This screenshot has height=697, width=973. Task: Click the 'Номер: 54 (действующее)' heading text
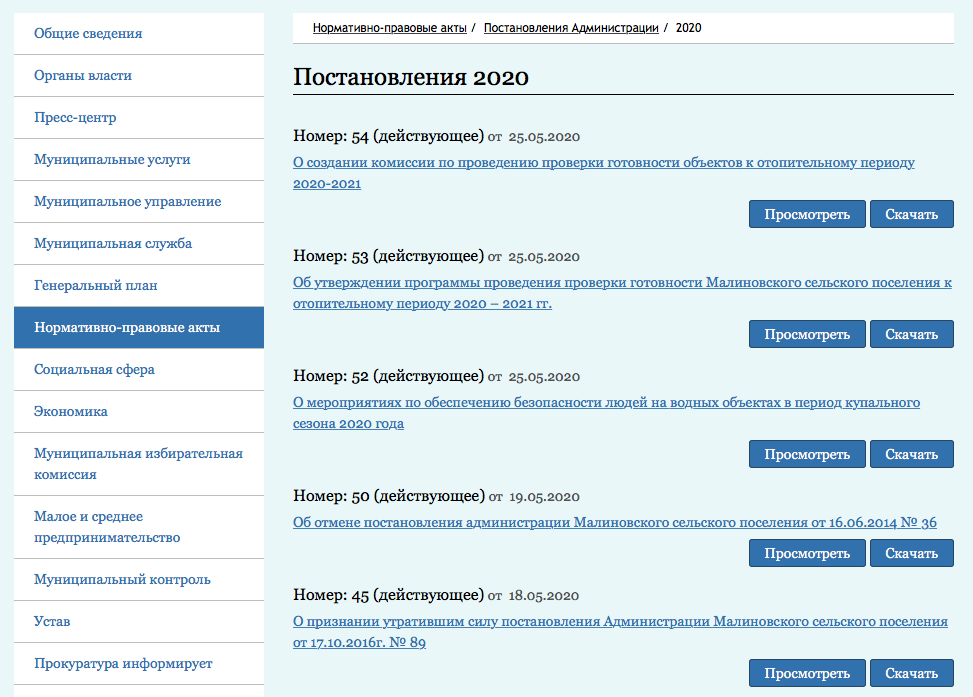(388, 136)
